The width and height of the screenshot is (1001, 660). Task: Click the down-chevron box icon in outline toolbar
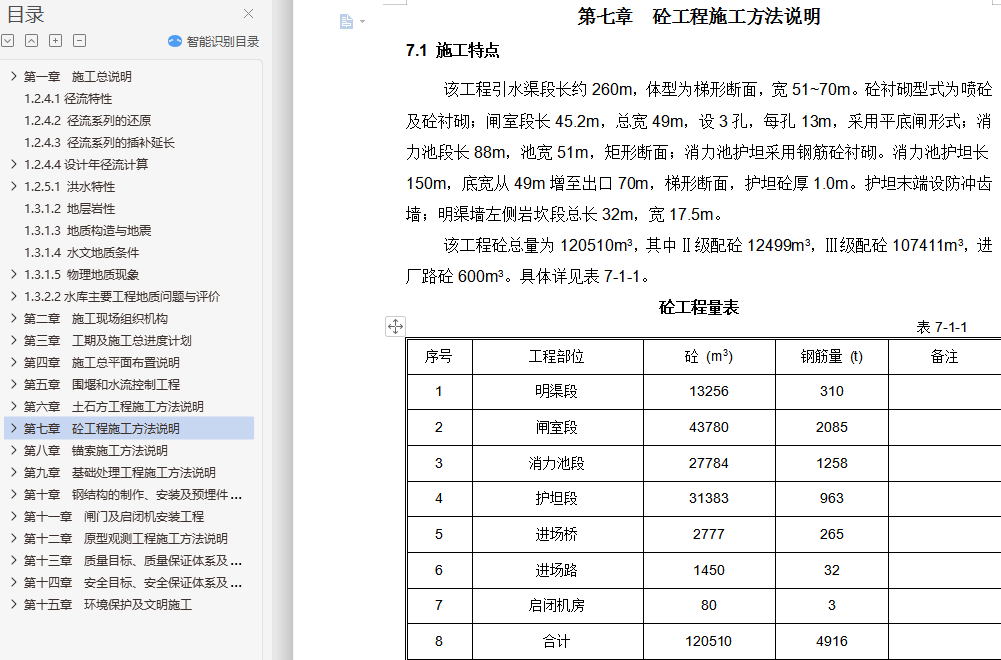pos(8,41)
